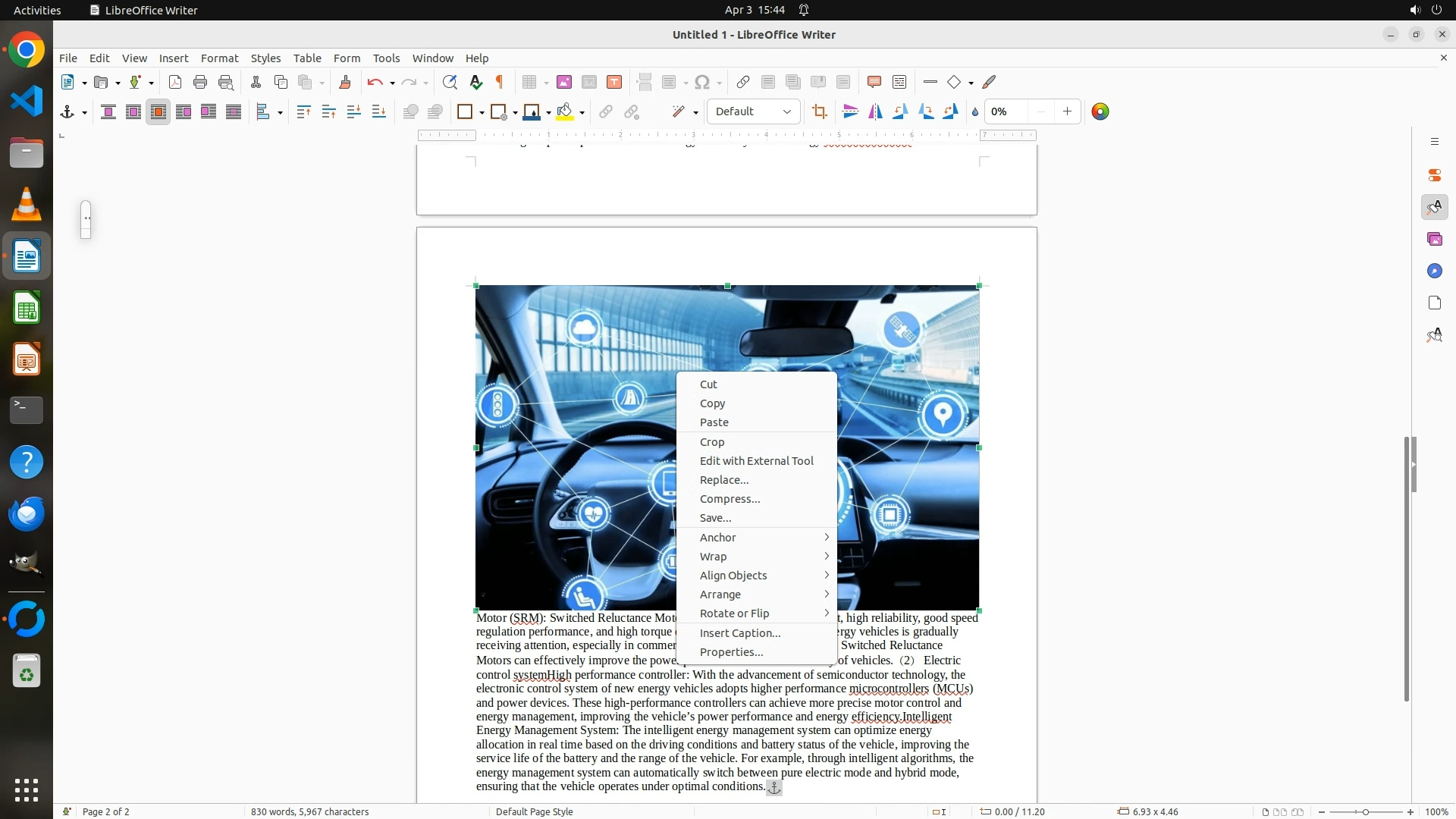
Task: Flip image vertically using toolbar icon
Action: click(x=851, y=112)
